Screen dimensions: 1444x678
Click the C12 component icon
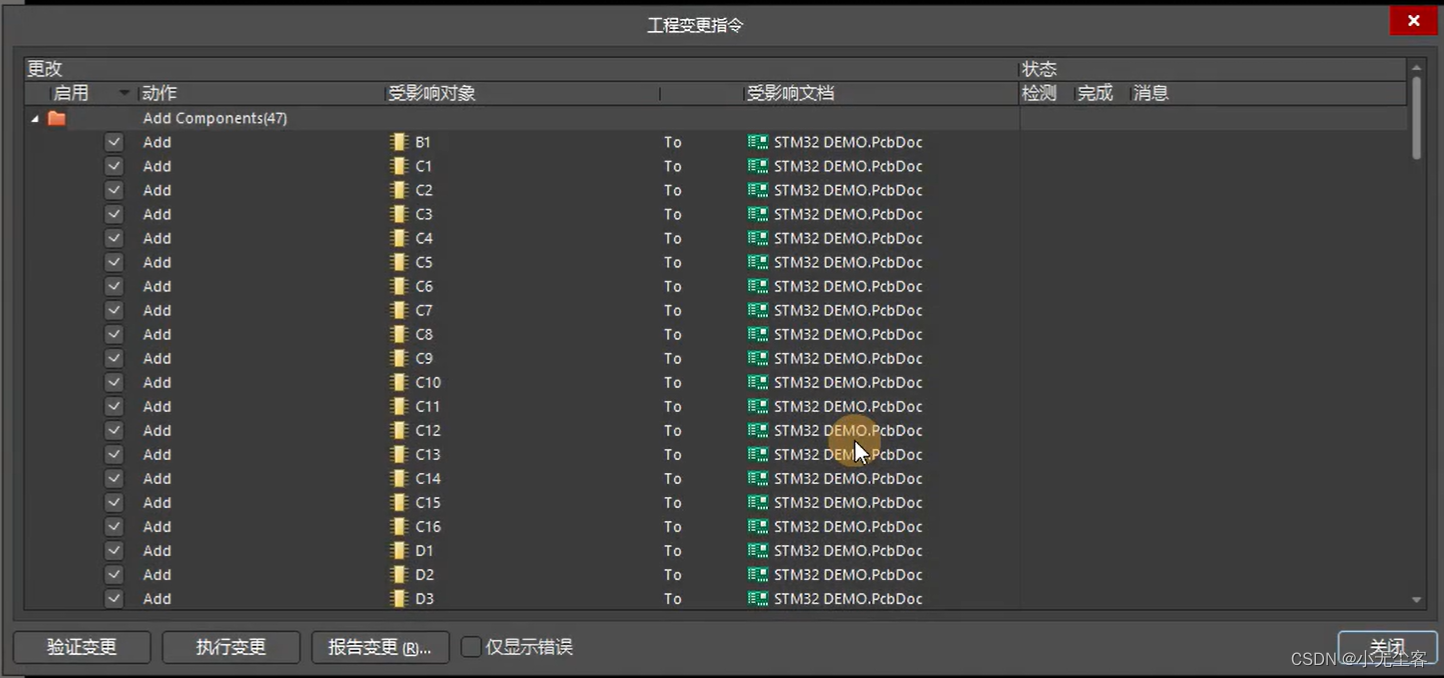(399, 430)
